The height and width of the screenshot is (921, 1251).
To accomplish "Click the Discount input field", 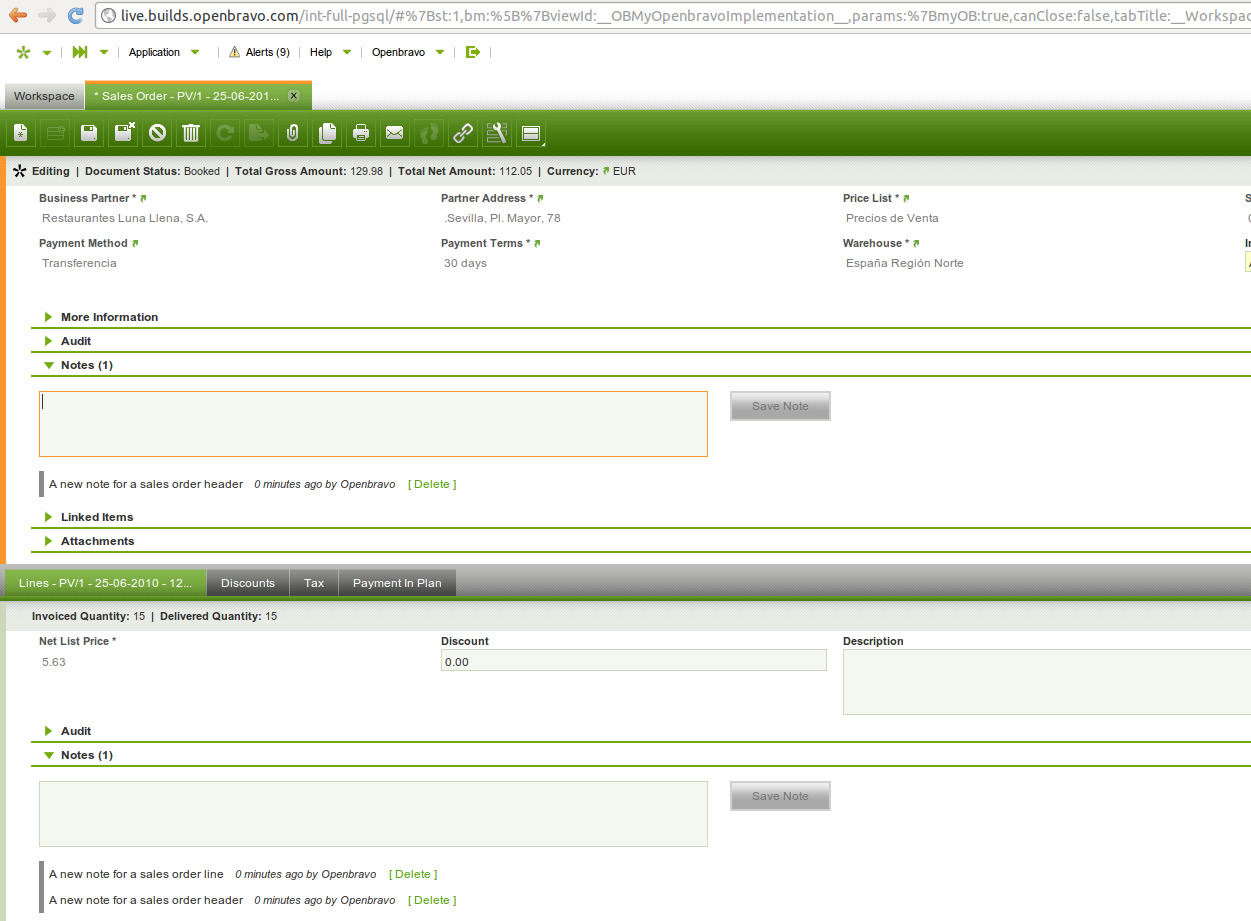I will [x=634, y=661].
